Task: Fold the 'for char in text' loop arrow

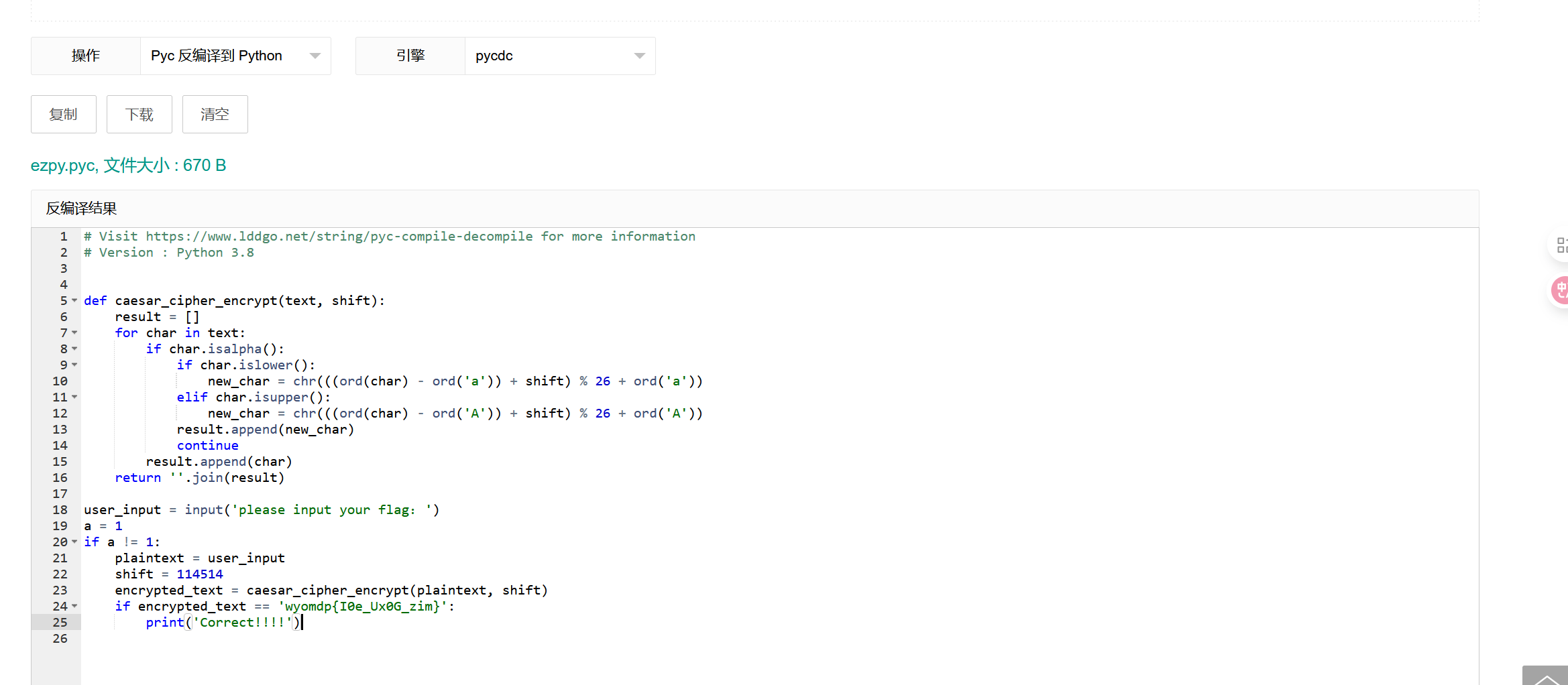Action: pos(74,333)
